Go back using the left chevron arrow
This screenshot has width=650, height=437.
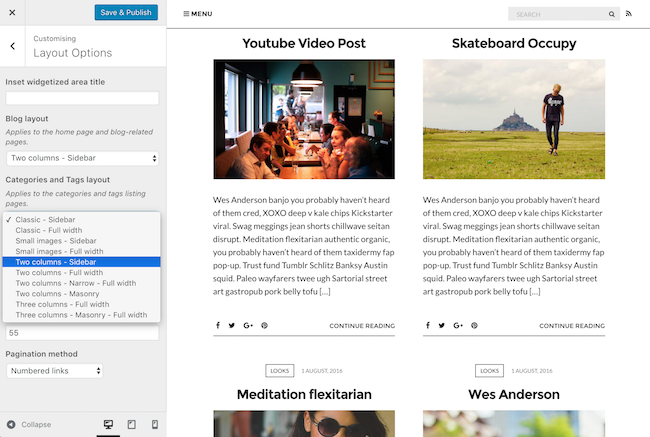click(12, 46)
